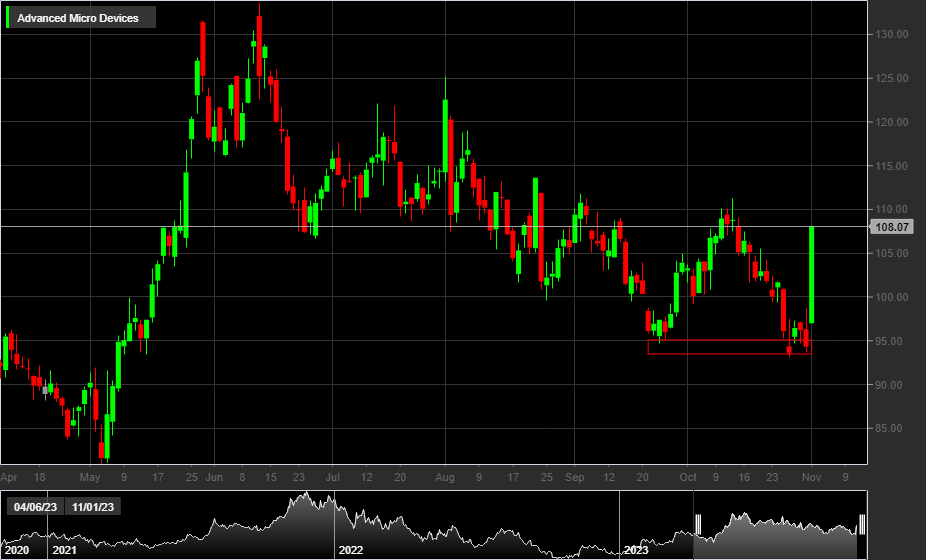Click the 2022 label in the navigator
Screen dimensions: 926x560
(351, 550)
